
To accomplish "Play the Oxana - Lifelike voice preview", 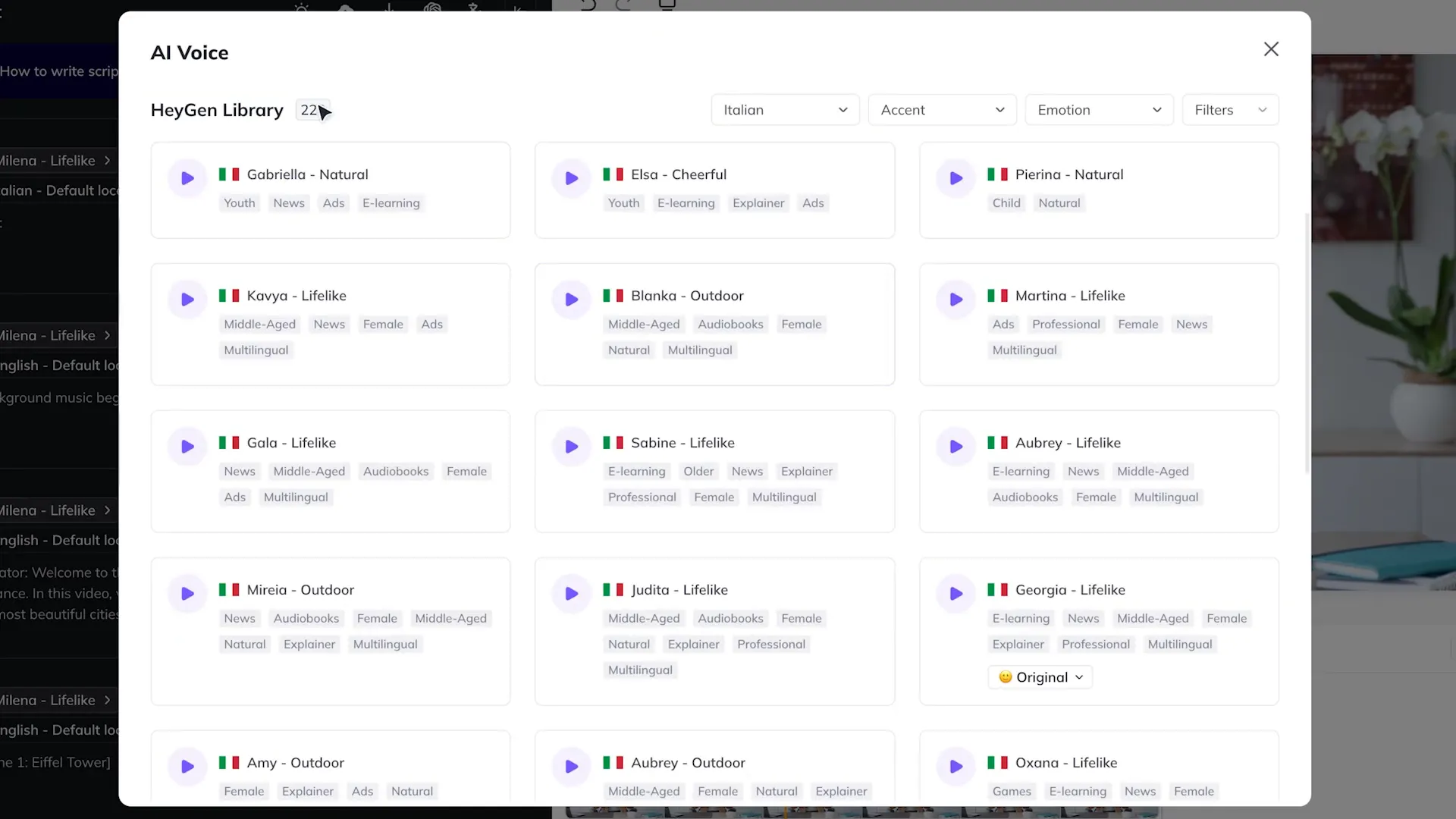I will (x=956, y=767).
